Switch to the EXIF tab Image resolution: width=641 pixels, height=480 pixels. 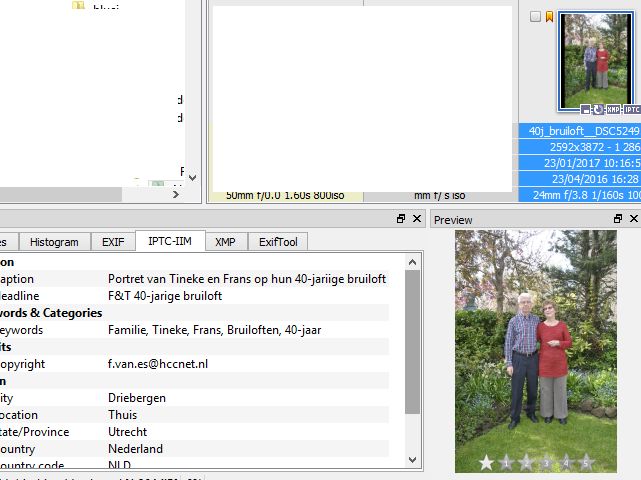[113, 242]
